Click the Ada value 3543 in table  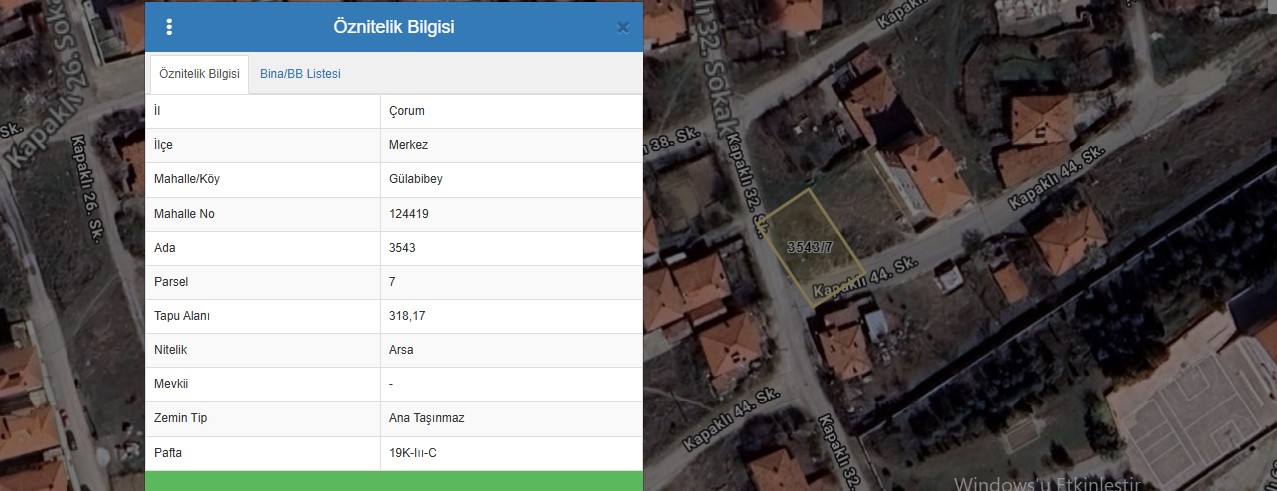(x=402, y=248)
